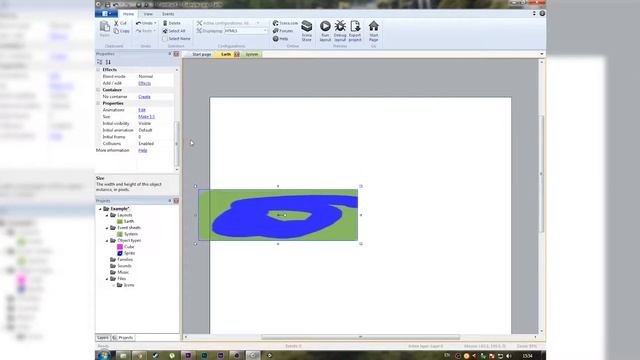Open the Scirra Store
The height and width of the screenshot is (360, 640).
307,31
